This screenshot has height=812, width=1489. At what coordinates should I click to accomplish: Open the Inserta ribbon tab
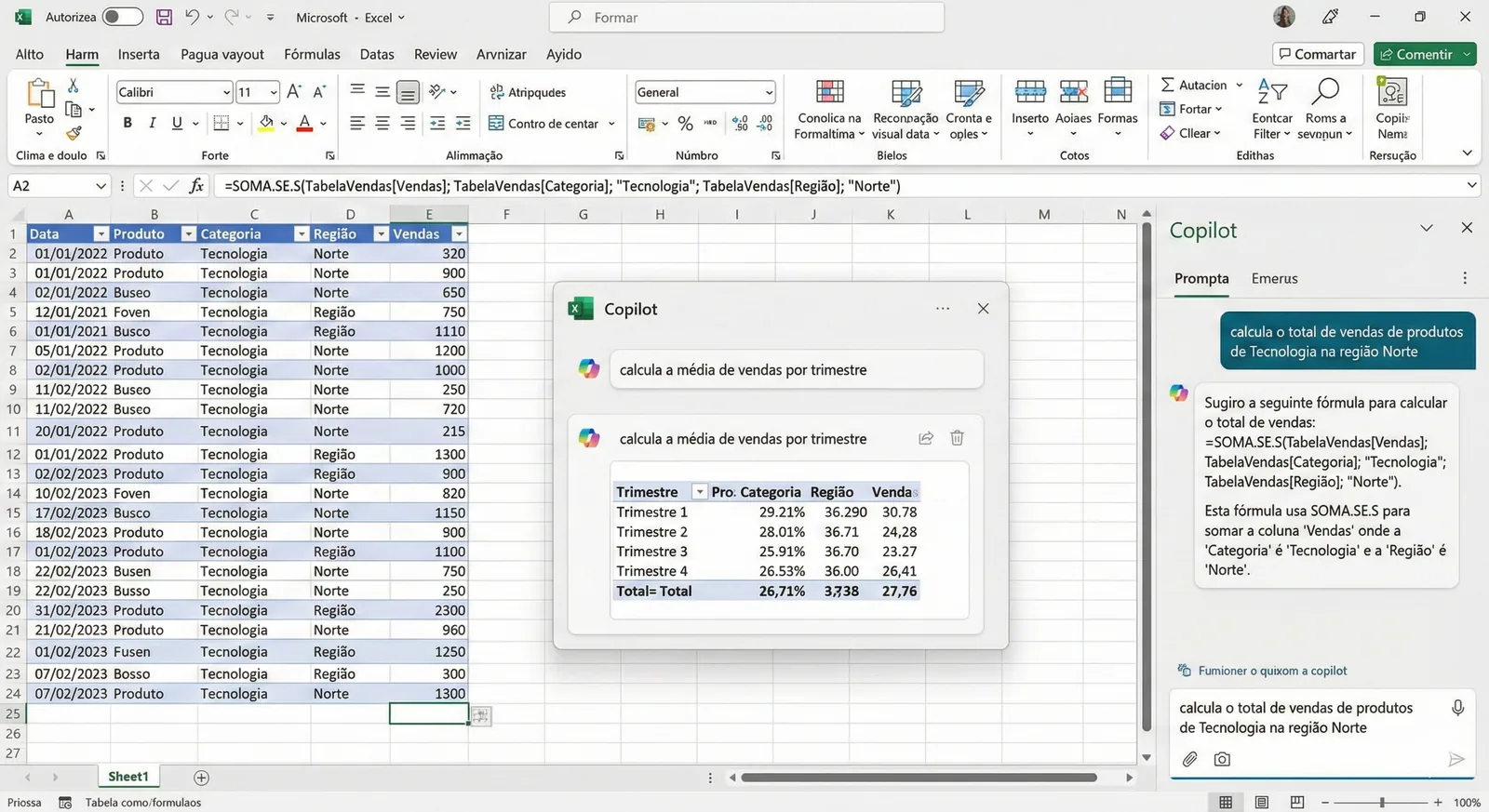(139, 54)
